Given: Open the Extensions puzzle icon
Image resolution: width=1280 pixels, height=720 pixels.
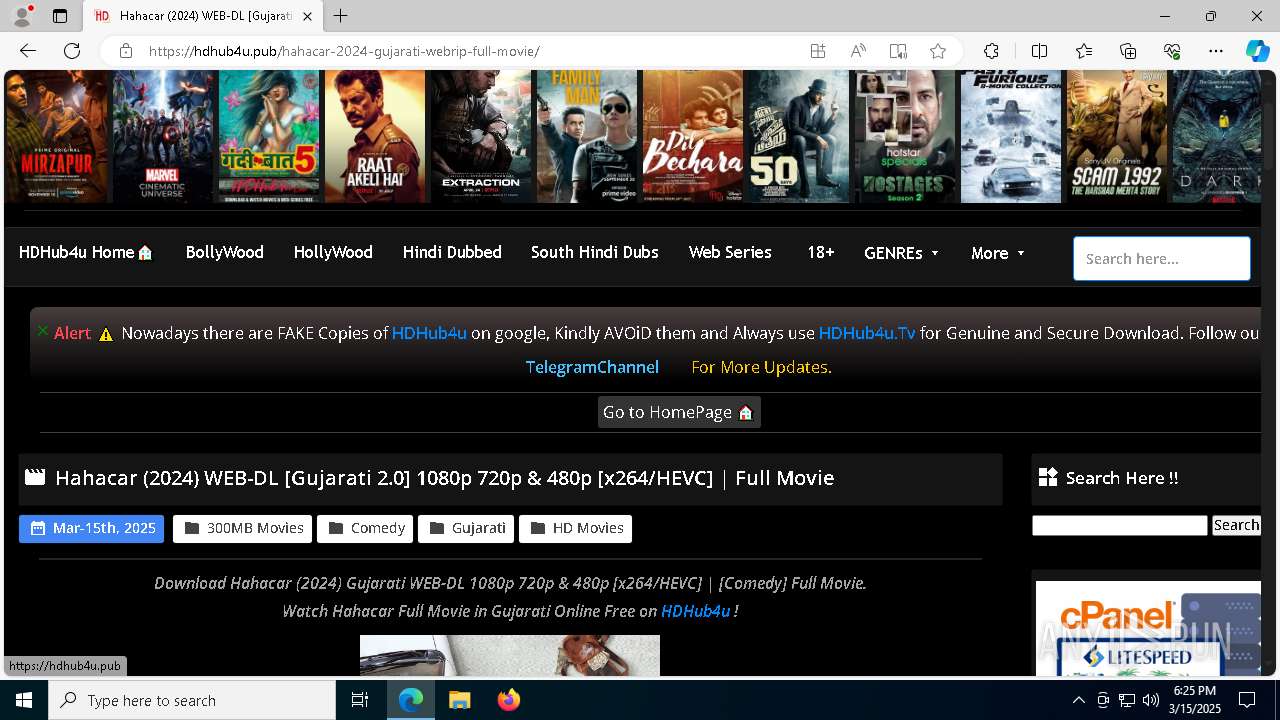Looking at the screenshot, I should point(991,51).
